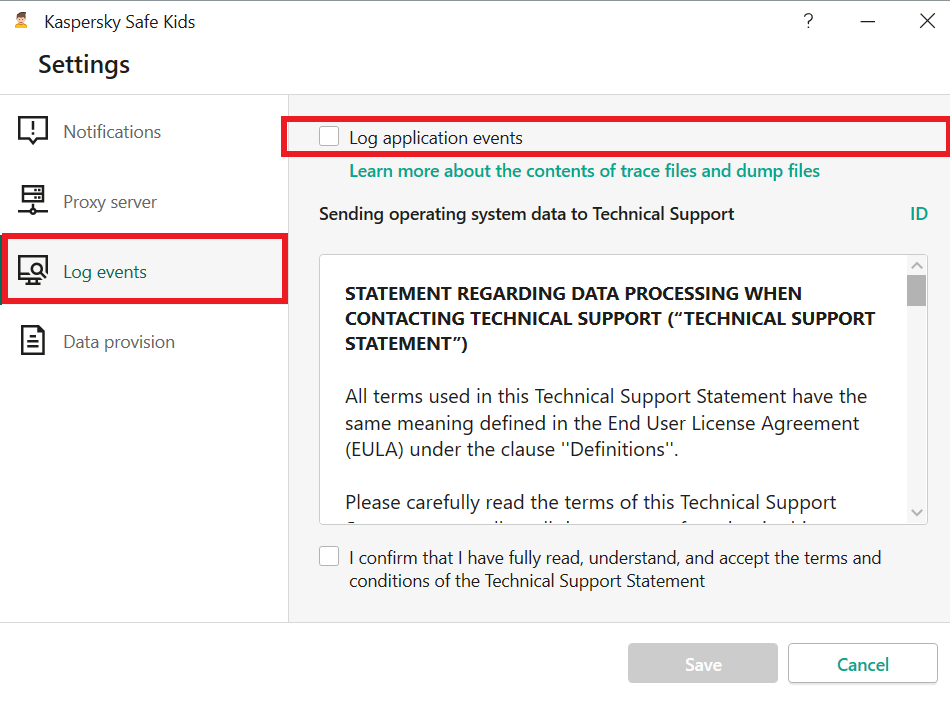The image size is (950, 703).
Task: Click the Kaspersky Safe Kids app icon
Action: (x=21, y=21)
